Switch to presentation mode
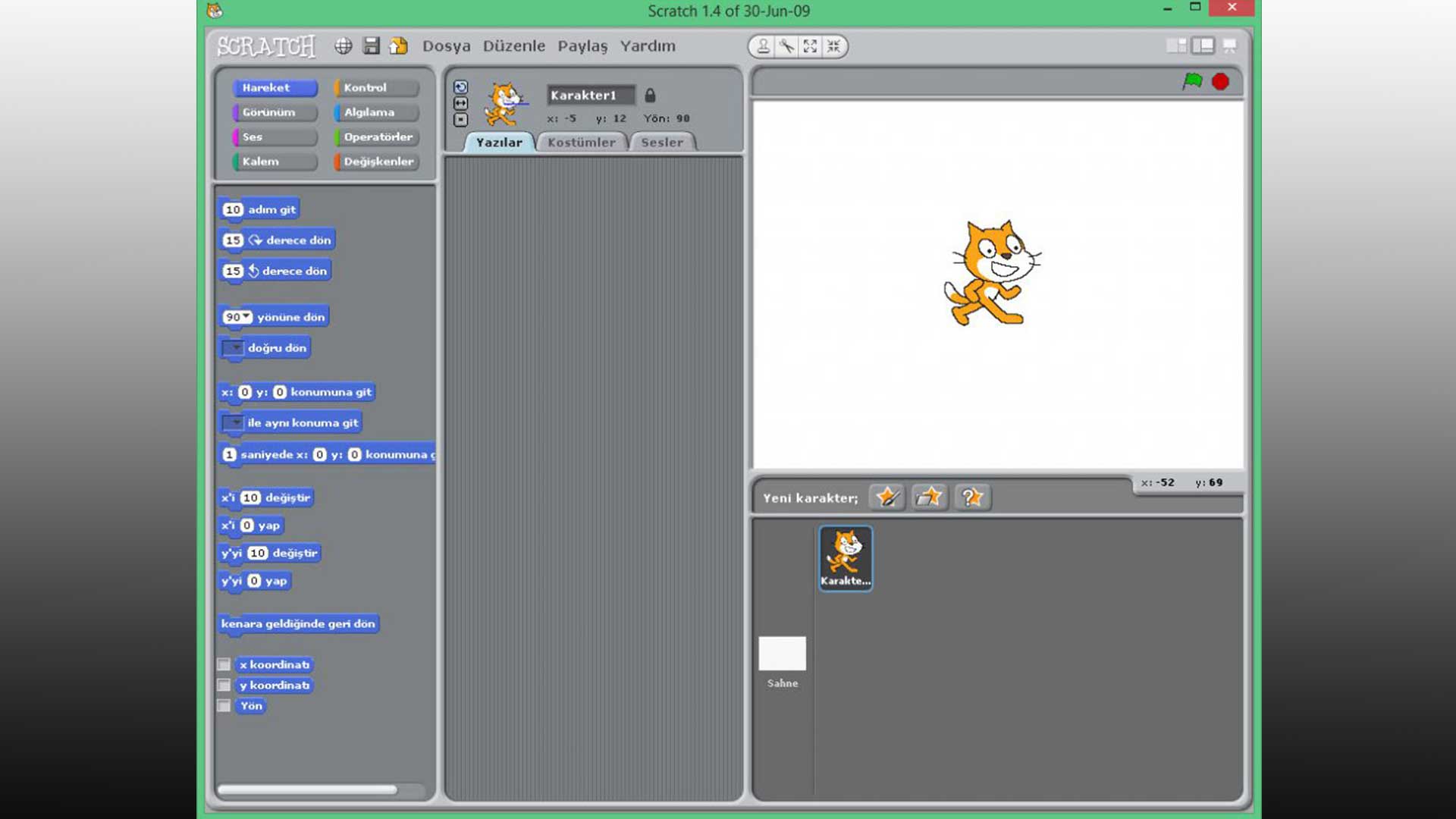The height and width of the screenshot is (819, 1456). pos(1229,46)
